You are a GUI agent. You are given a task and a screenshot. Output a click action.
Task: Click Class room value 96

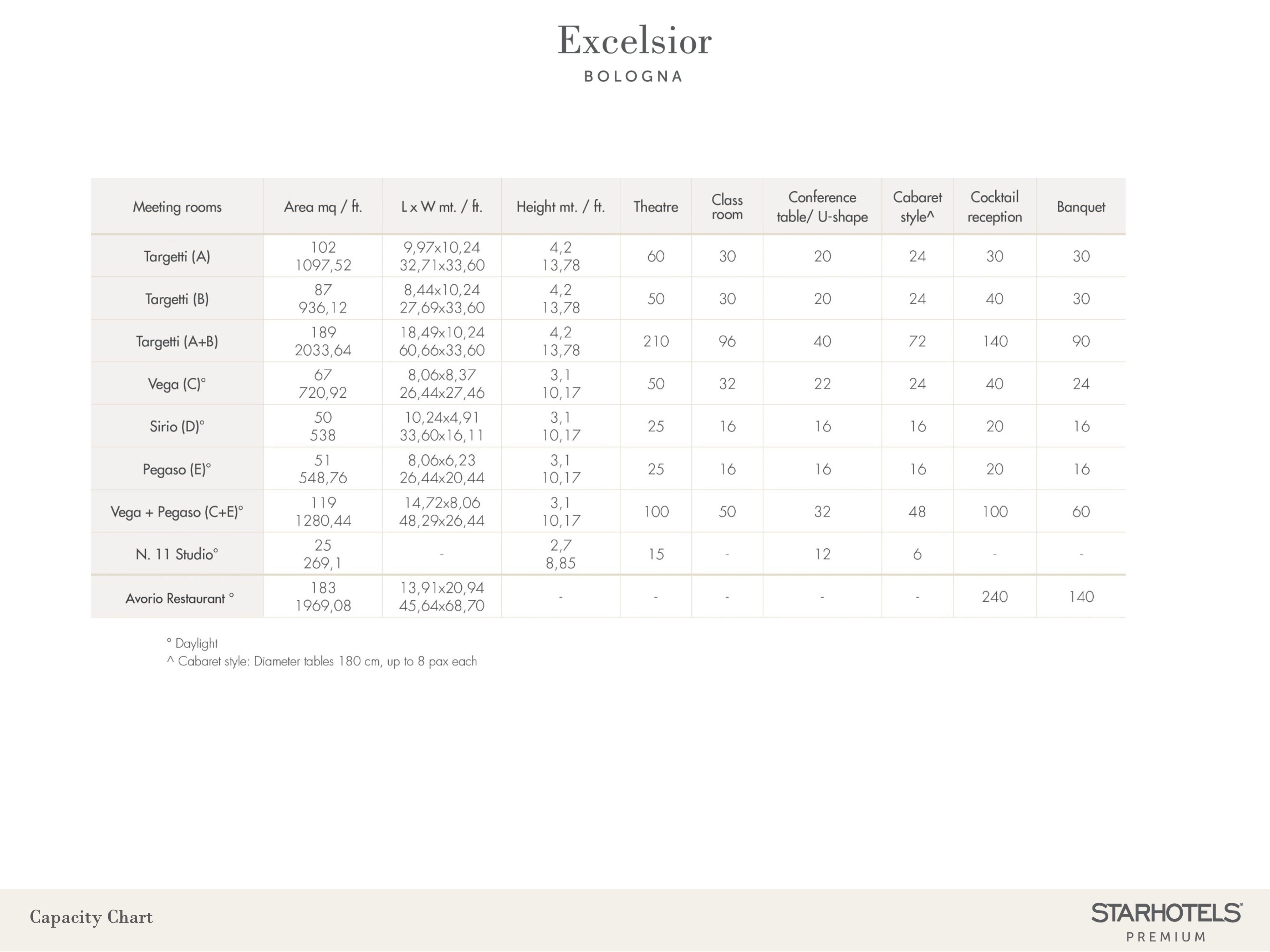coord(727,341)
